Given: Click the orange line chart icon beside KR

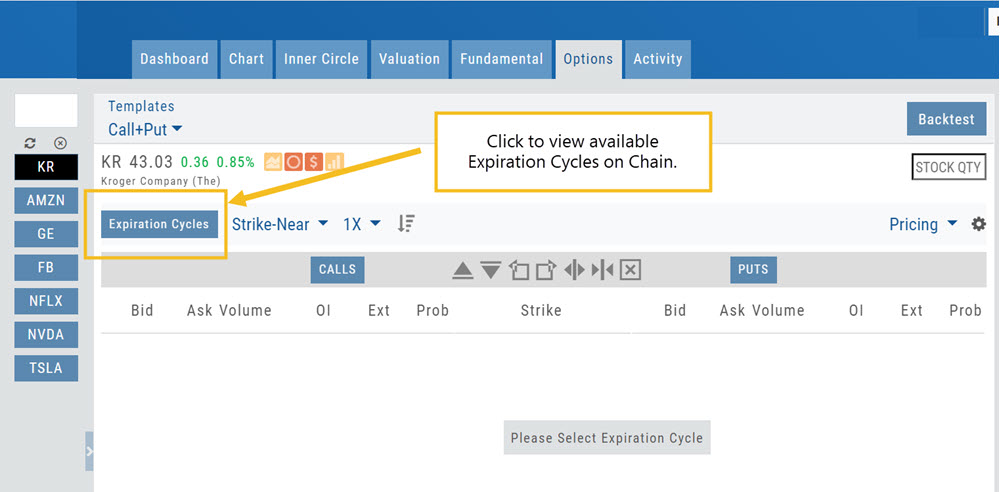Looking at the screenshot, I should pos(273,161).
